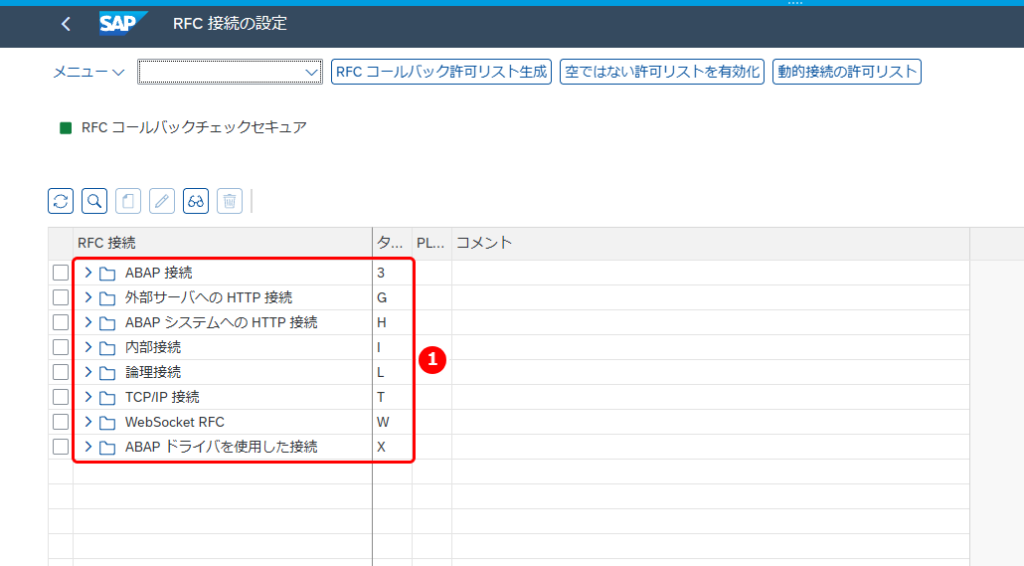
Task: Expand the WebSocket RFC node
Action: (88, 422)
